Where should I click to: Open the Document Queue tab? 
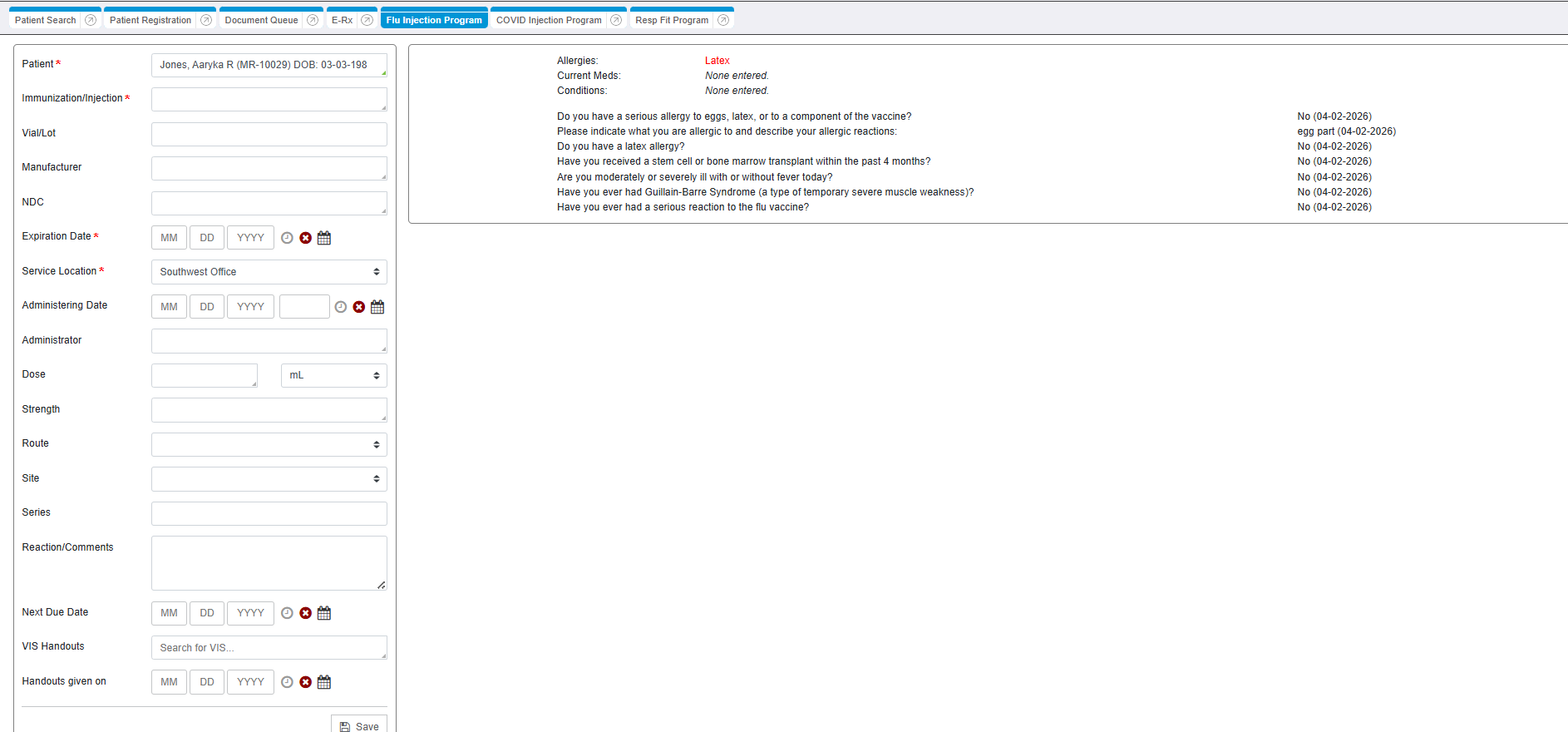click(x=261, y=20)
